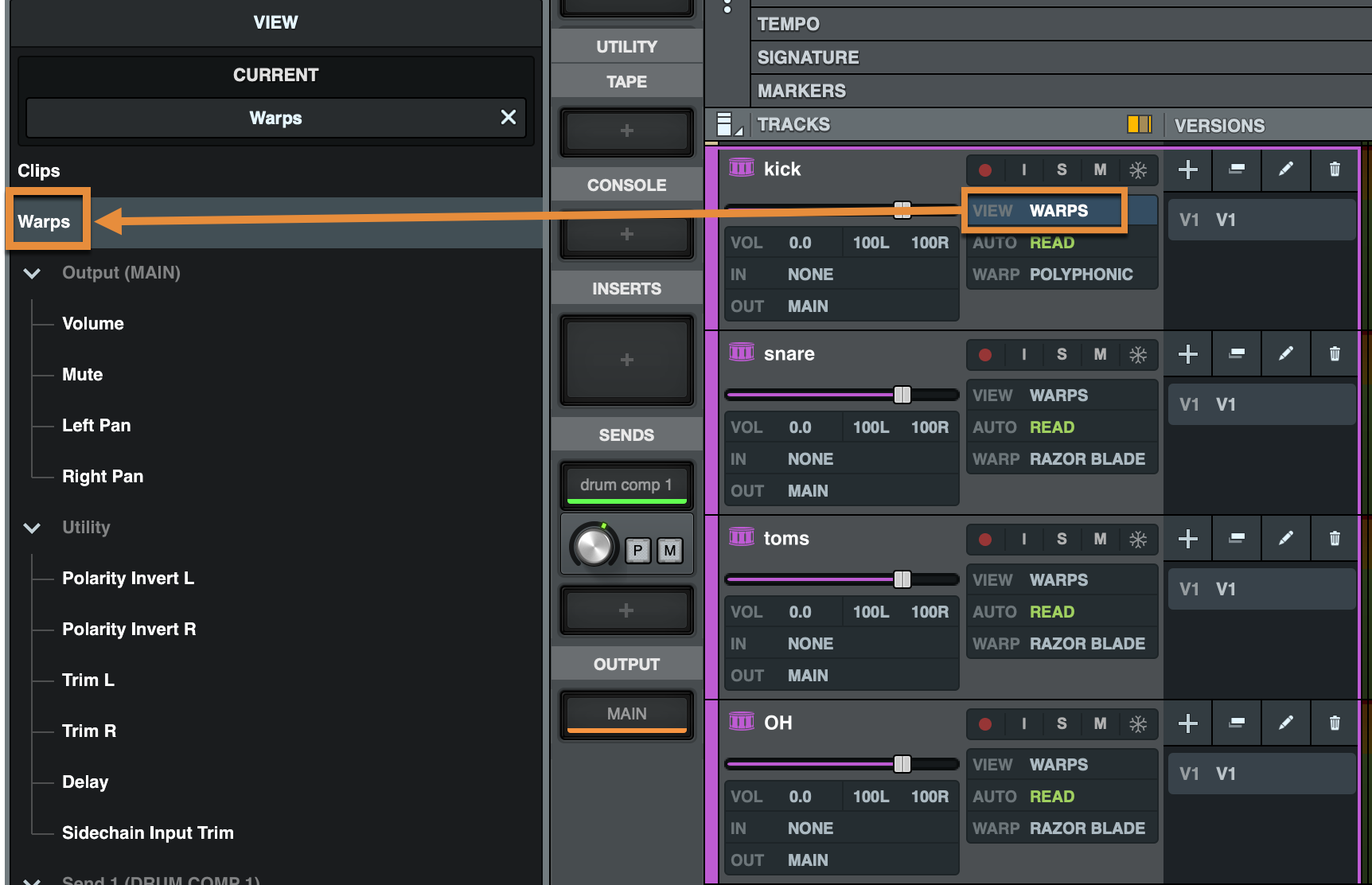Viewport: 1372px width, 885px height.
Task: Click the versions column layout icon
Action: [x=1139, y=124]
